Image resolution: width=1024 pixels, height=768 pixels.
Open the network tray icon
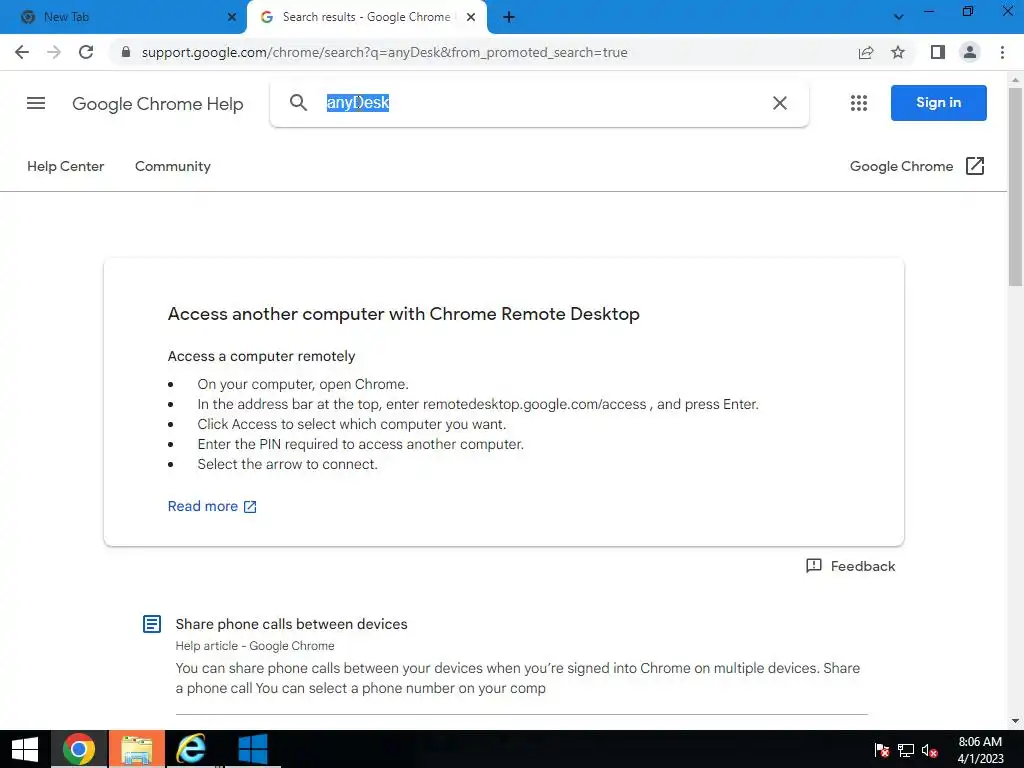tap(906, 750)
